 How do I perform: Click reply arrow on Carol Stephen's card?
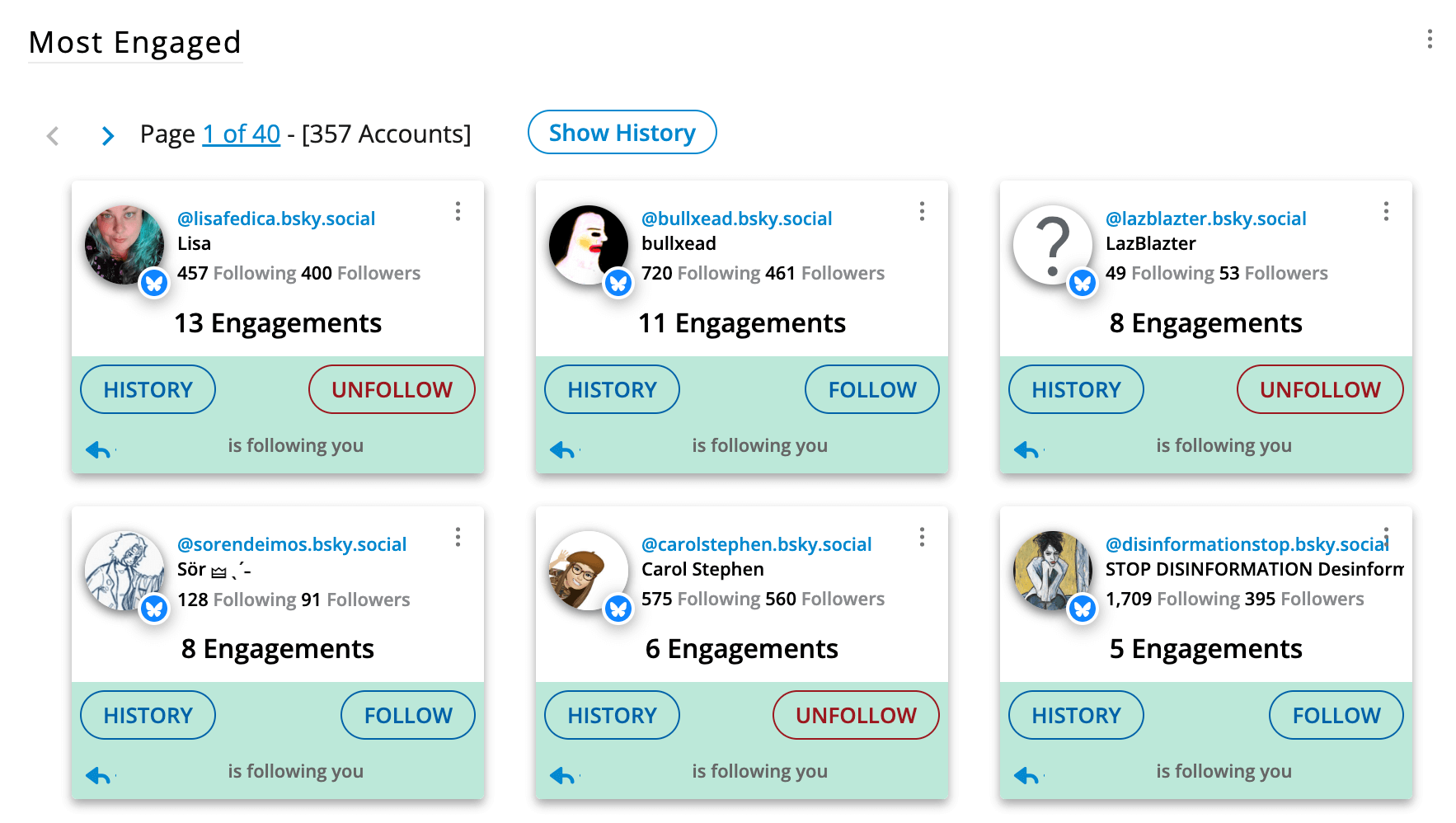coord(563,775)
